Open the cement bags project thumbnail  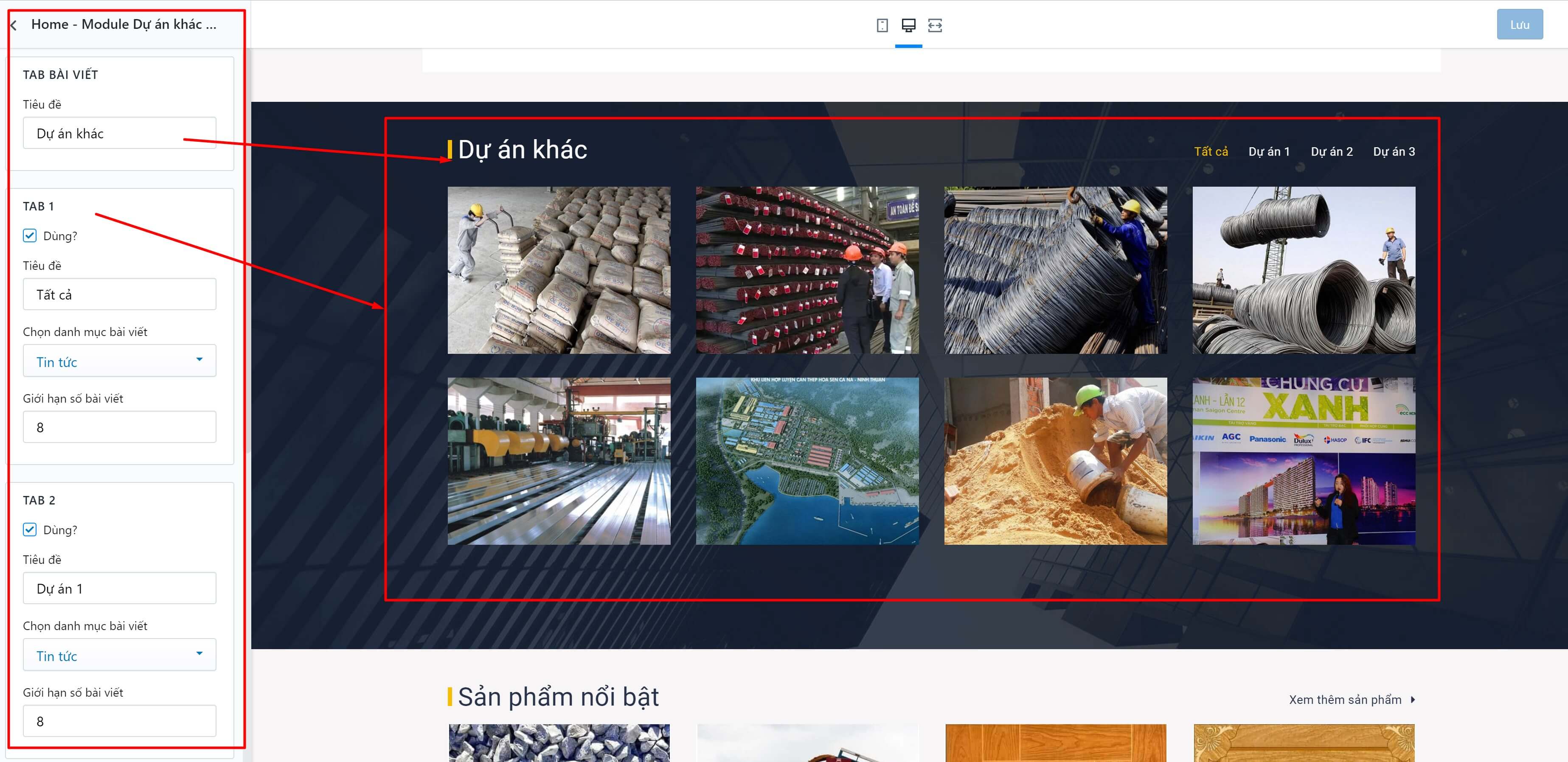(x=559, y=270)
